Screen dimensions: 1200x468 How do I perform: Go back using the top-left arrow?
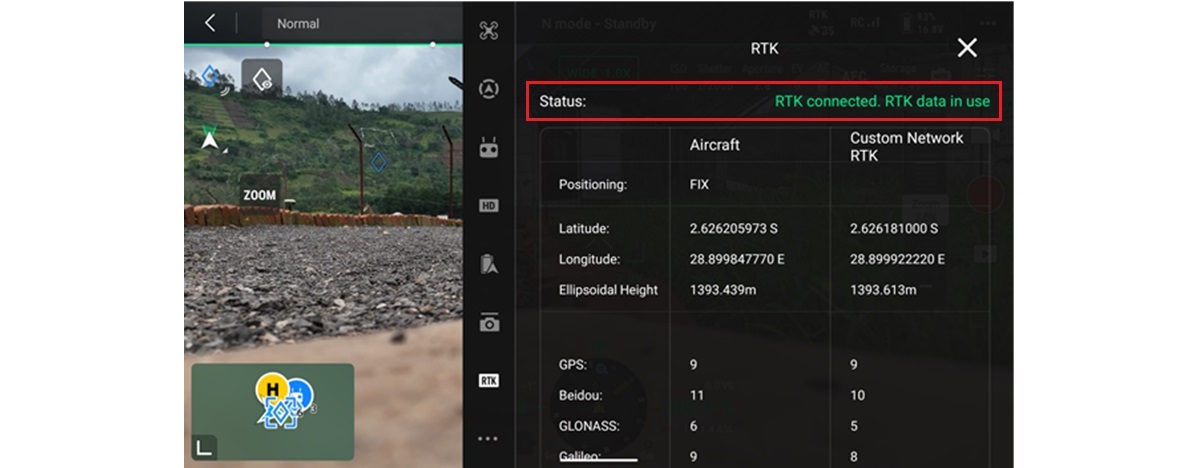[210, 23]
